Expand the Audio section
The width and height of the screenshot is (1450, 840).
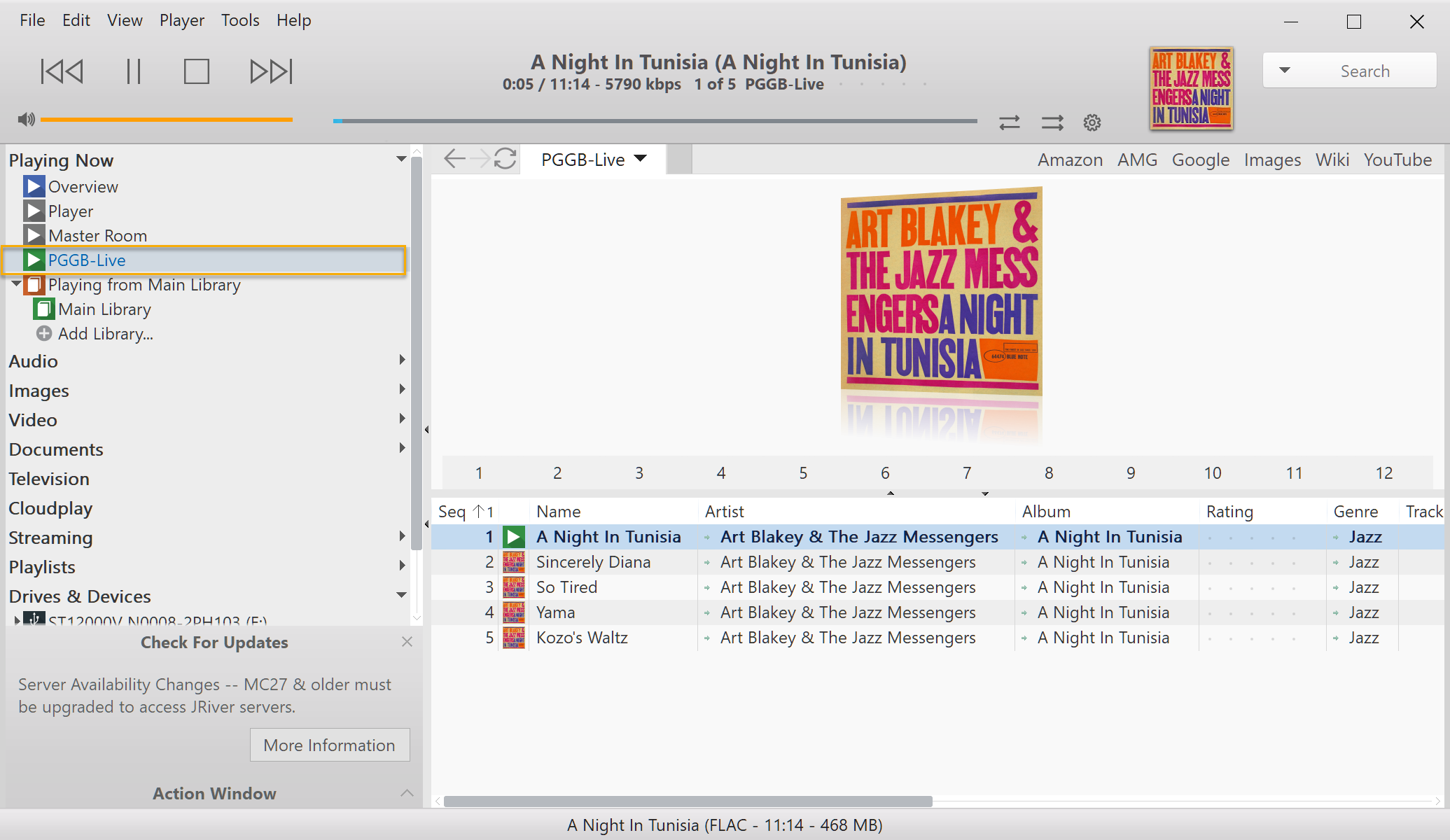pyautogui.click(x=402, y=360)
